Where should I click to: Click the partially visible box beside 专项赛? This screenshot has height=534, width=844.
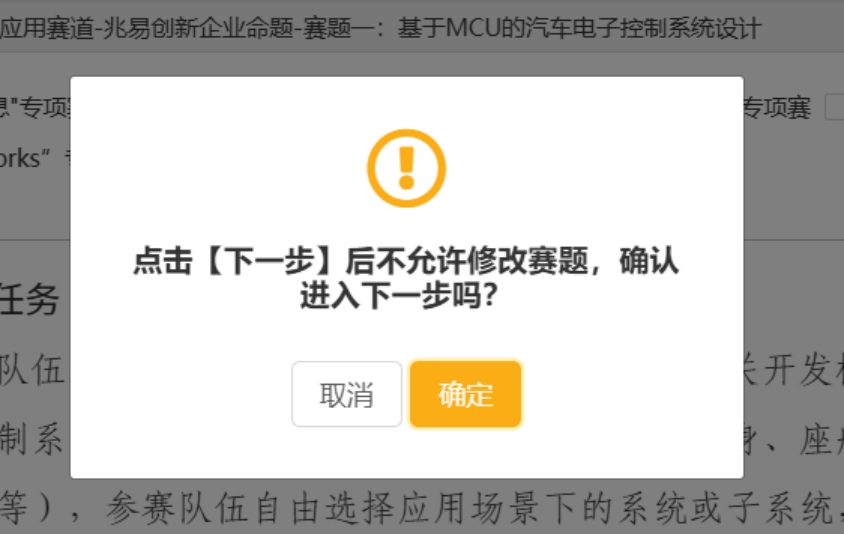click(834, 107)
